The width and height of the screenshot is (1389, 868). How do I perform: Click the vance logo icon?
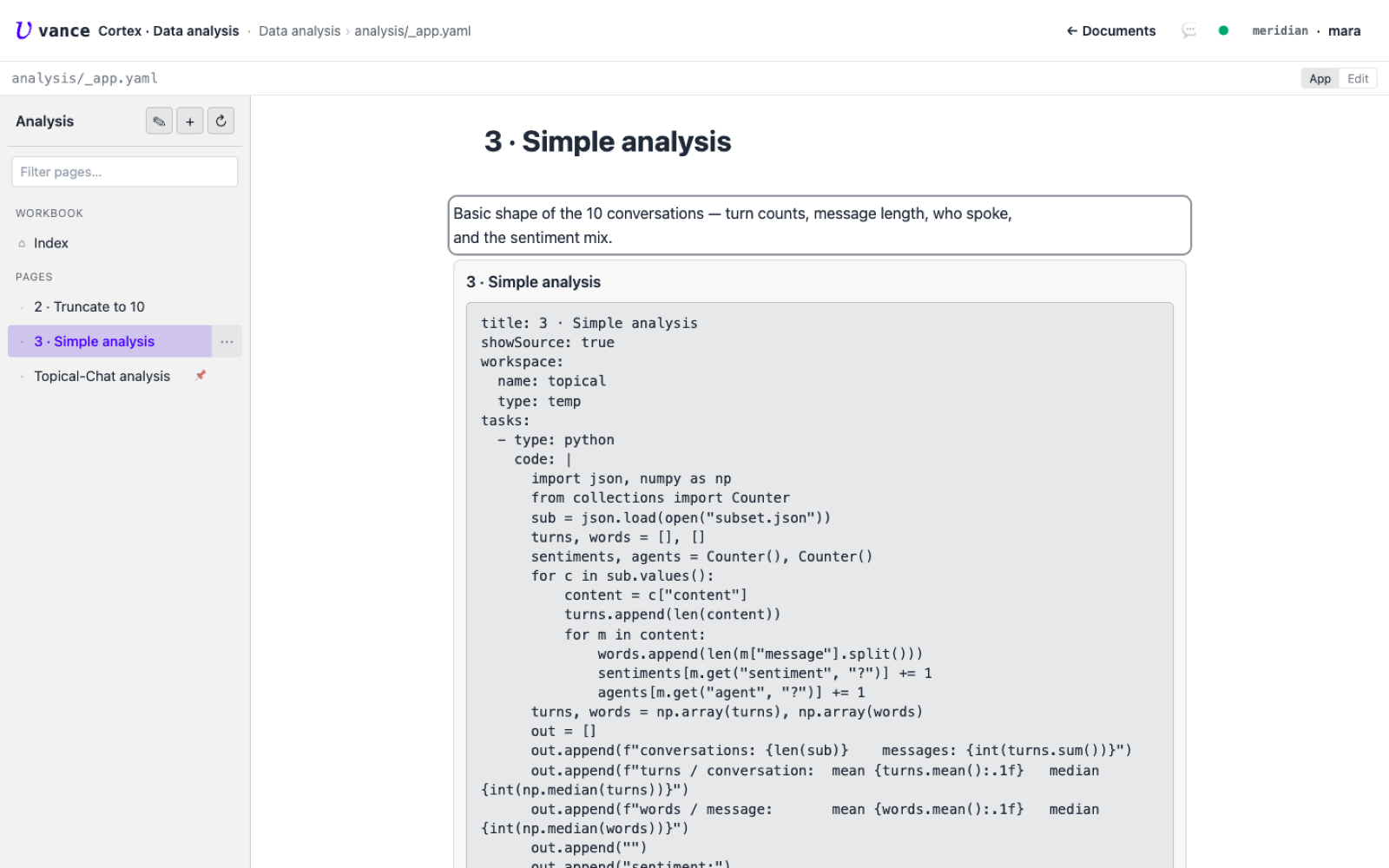[23, 30]
